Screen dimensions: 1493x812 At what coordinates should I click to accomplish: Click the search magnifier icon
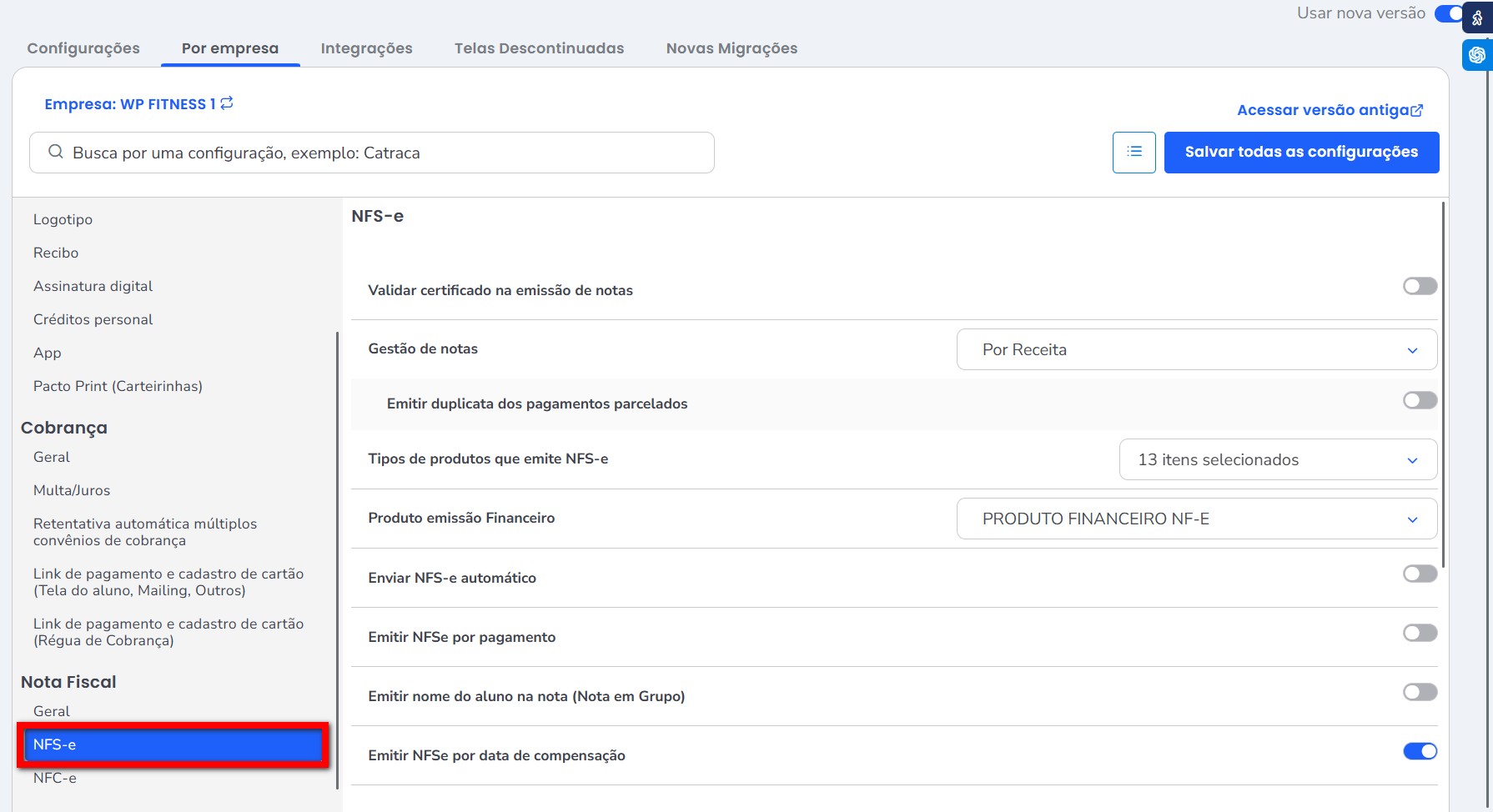pos(56,152)
